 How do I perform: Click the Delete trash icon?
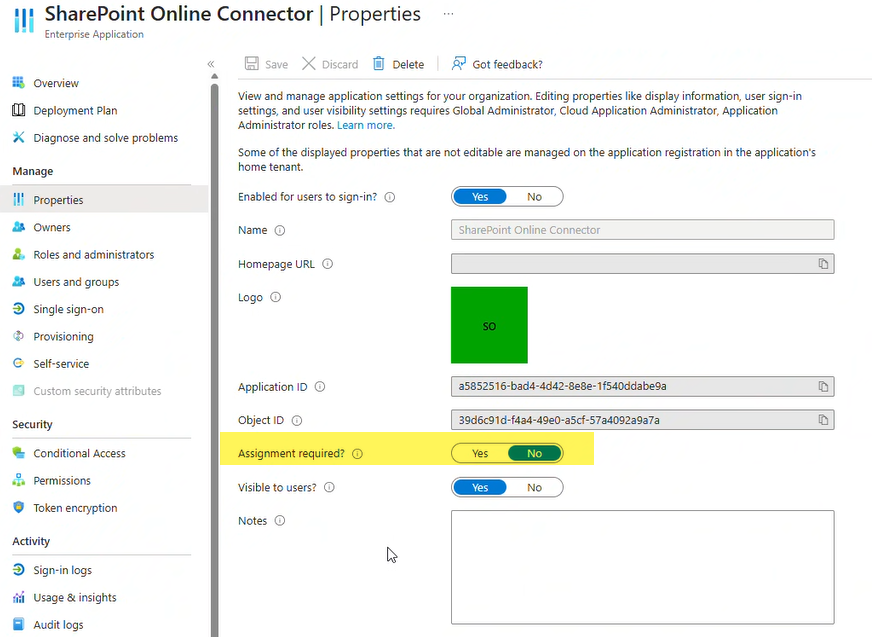coord(379,64)
